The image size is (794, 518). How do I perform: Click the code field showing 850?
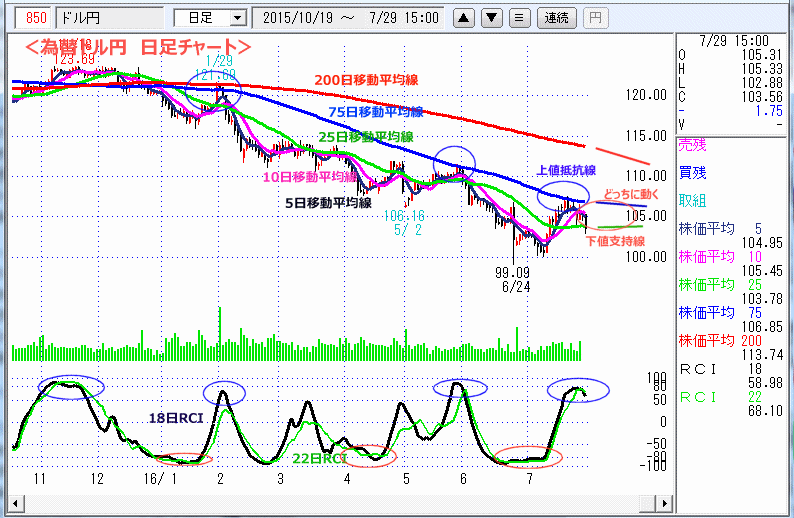click(33, 18)
